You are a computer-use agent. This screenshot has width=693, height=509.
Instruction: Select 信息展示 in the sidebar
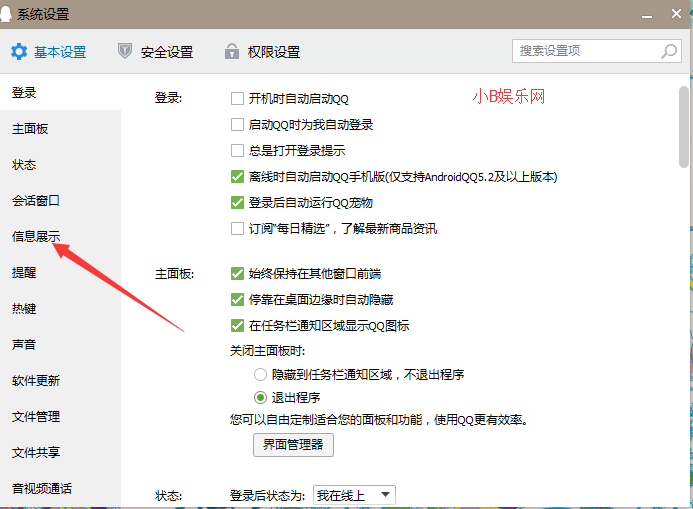(60, 236)
